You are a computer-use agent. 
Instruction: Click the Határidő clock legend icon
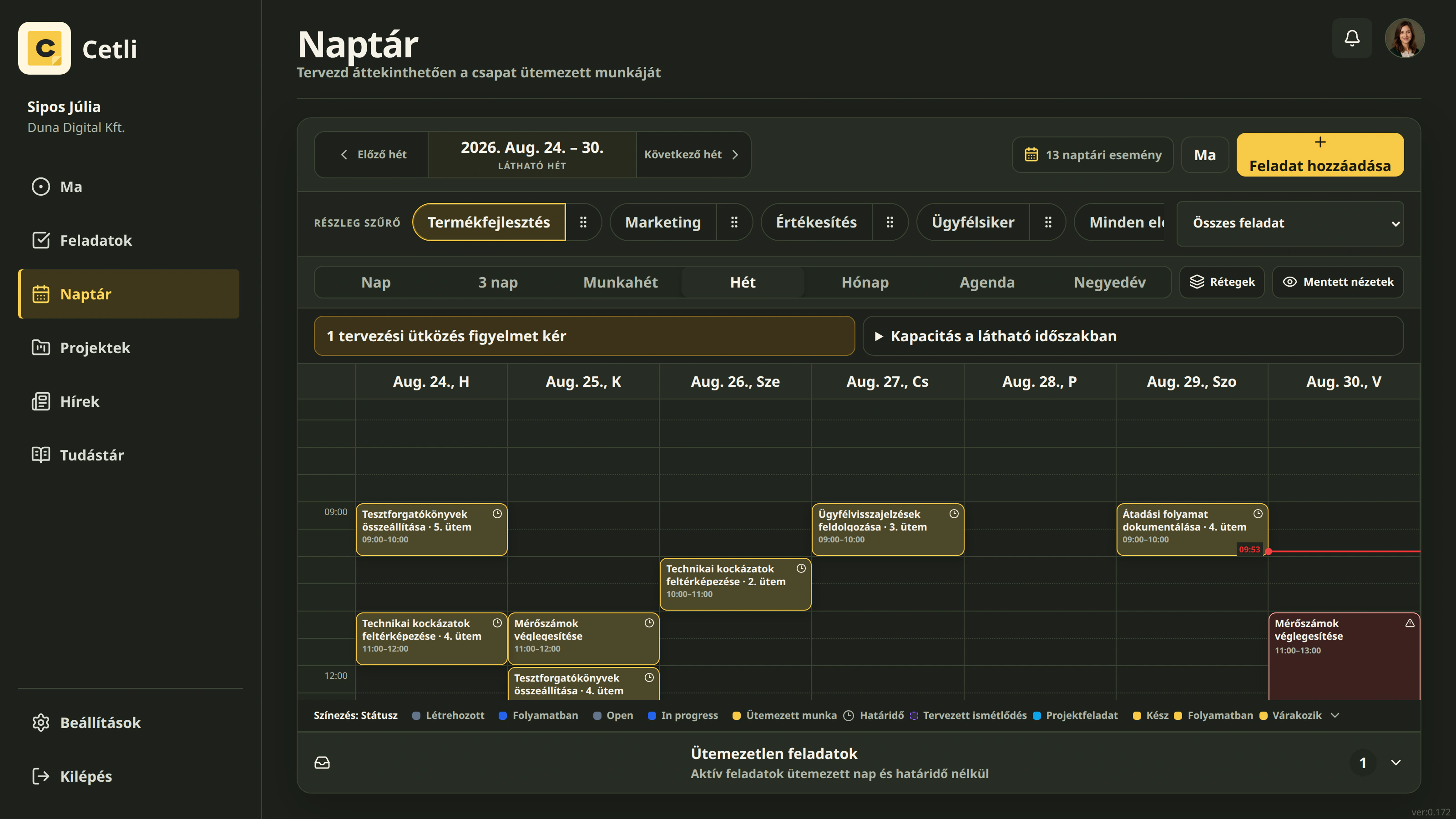[x=849, y=716]
